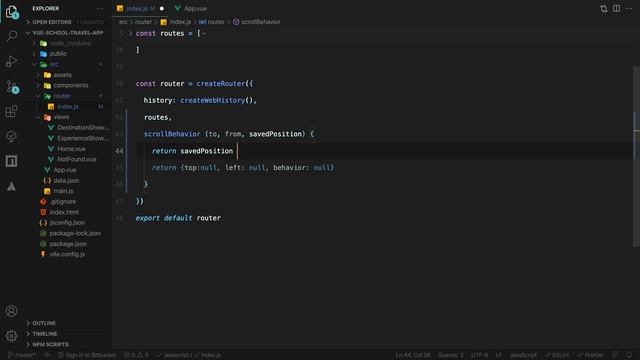Expand the NPM Scripts section
The width and height of the screenshot is (640, 360).
click(x=50, y=344)
